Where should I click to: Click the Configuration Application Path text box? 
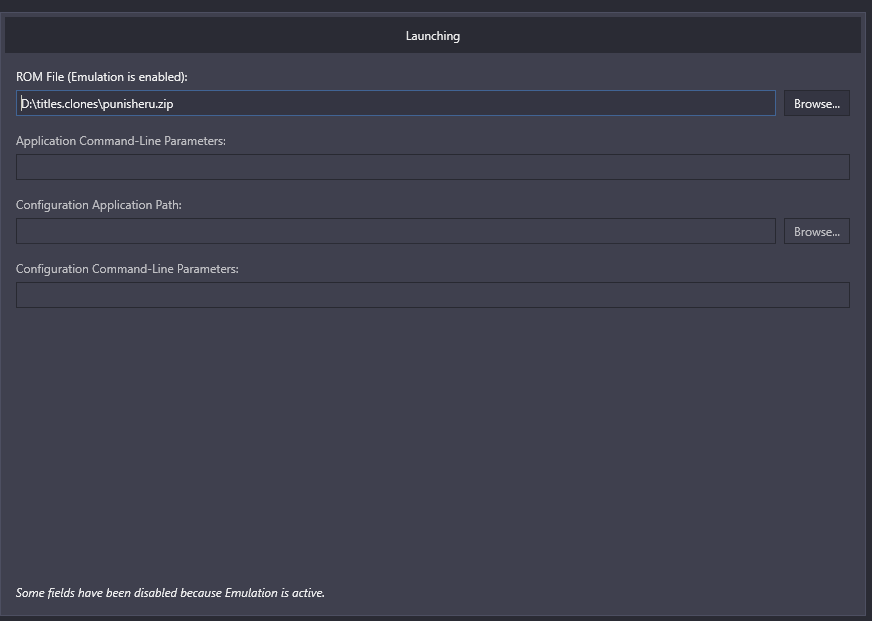tap(395, 231)
